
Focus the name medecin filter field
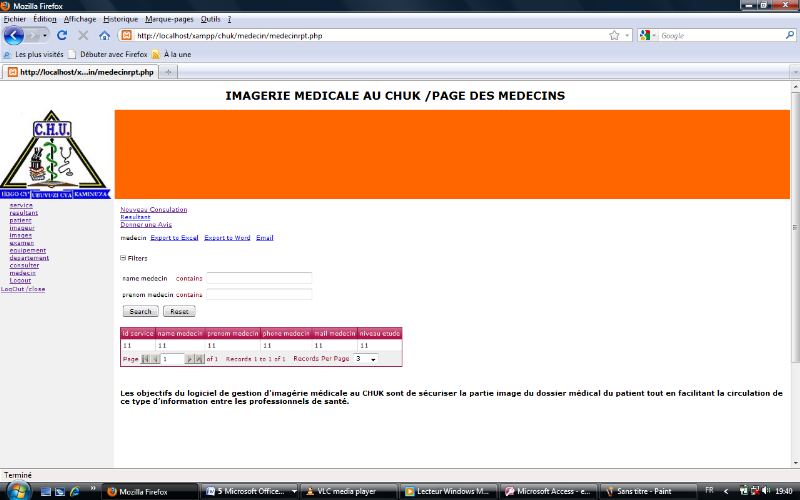(259, 278)
